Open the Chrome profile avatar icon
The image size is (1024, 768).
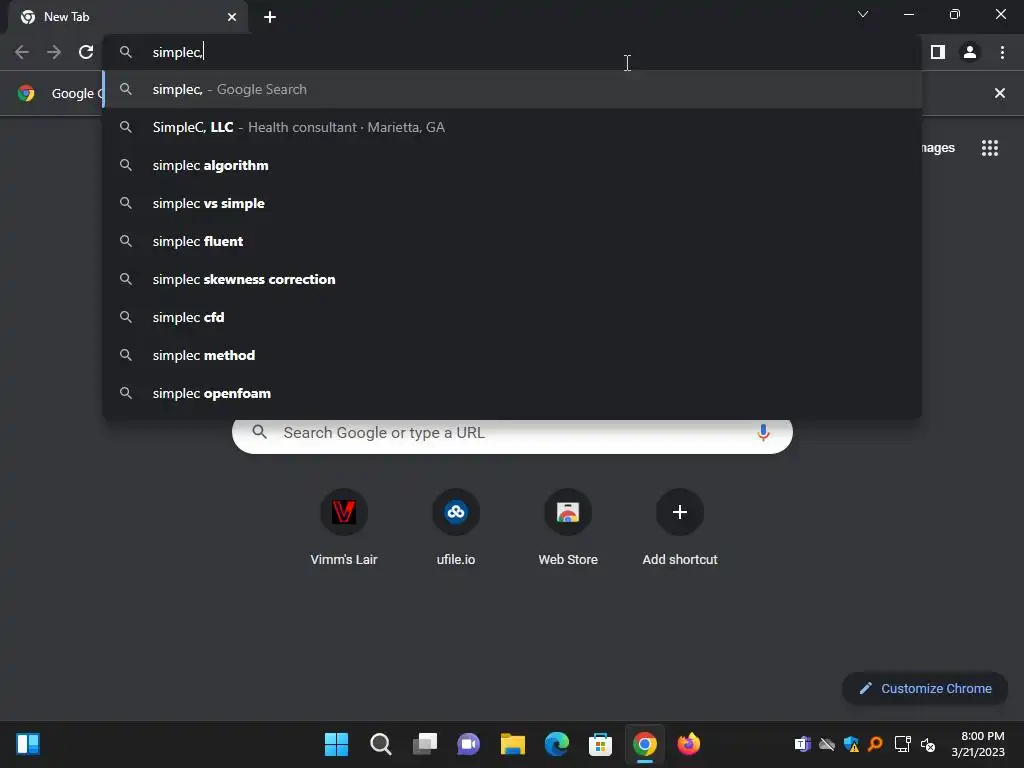970,52
